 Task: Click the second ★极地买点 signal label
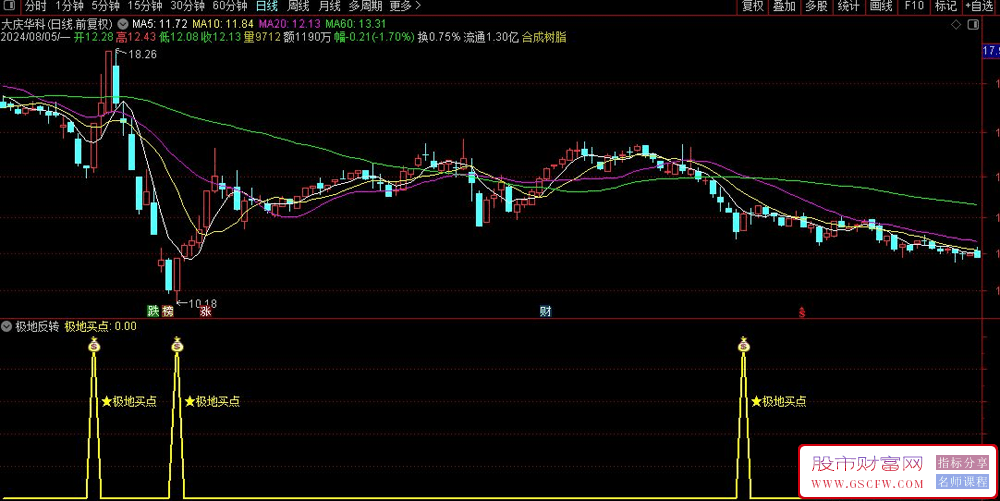[212, 402]
